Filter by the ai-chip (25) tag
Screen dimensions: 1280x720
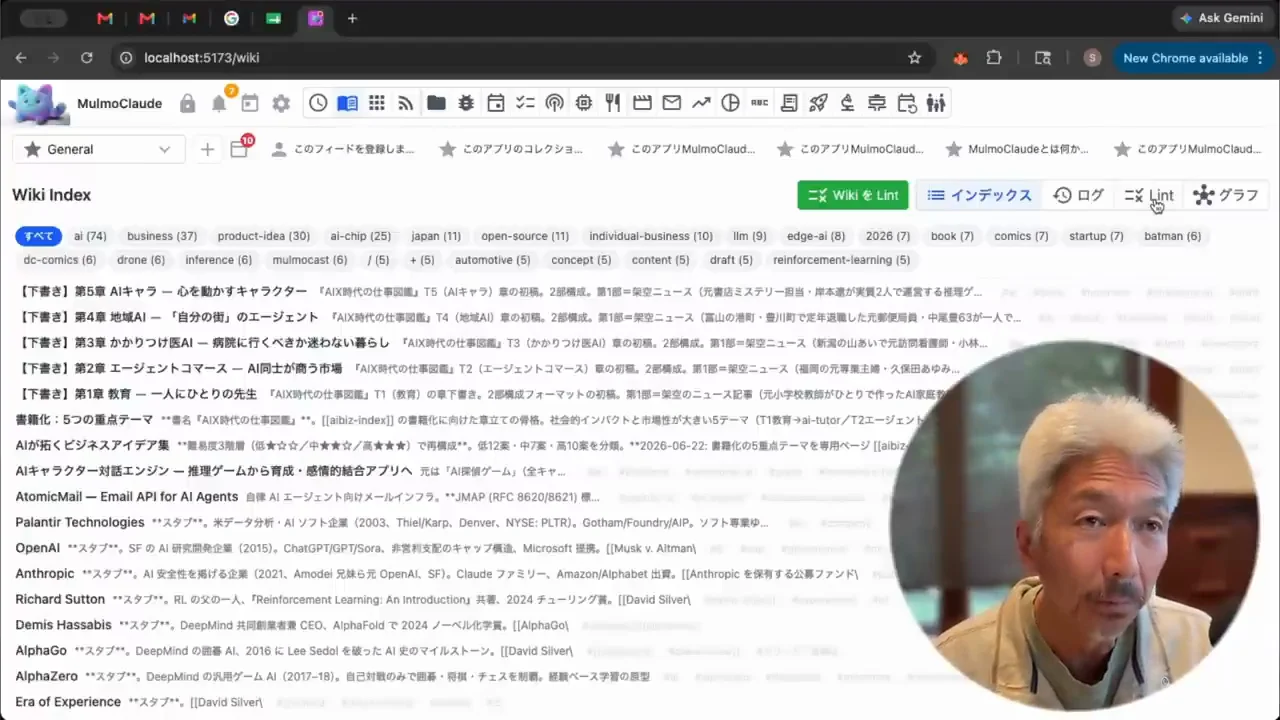tap(361, 236)
